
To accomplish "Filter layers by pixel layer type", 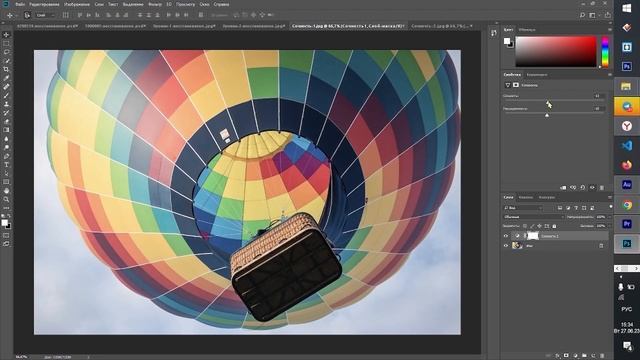I will click(560, 208).
